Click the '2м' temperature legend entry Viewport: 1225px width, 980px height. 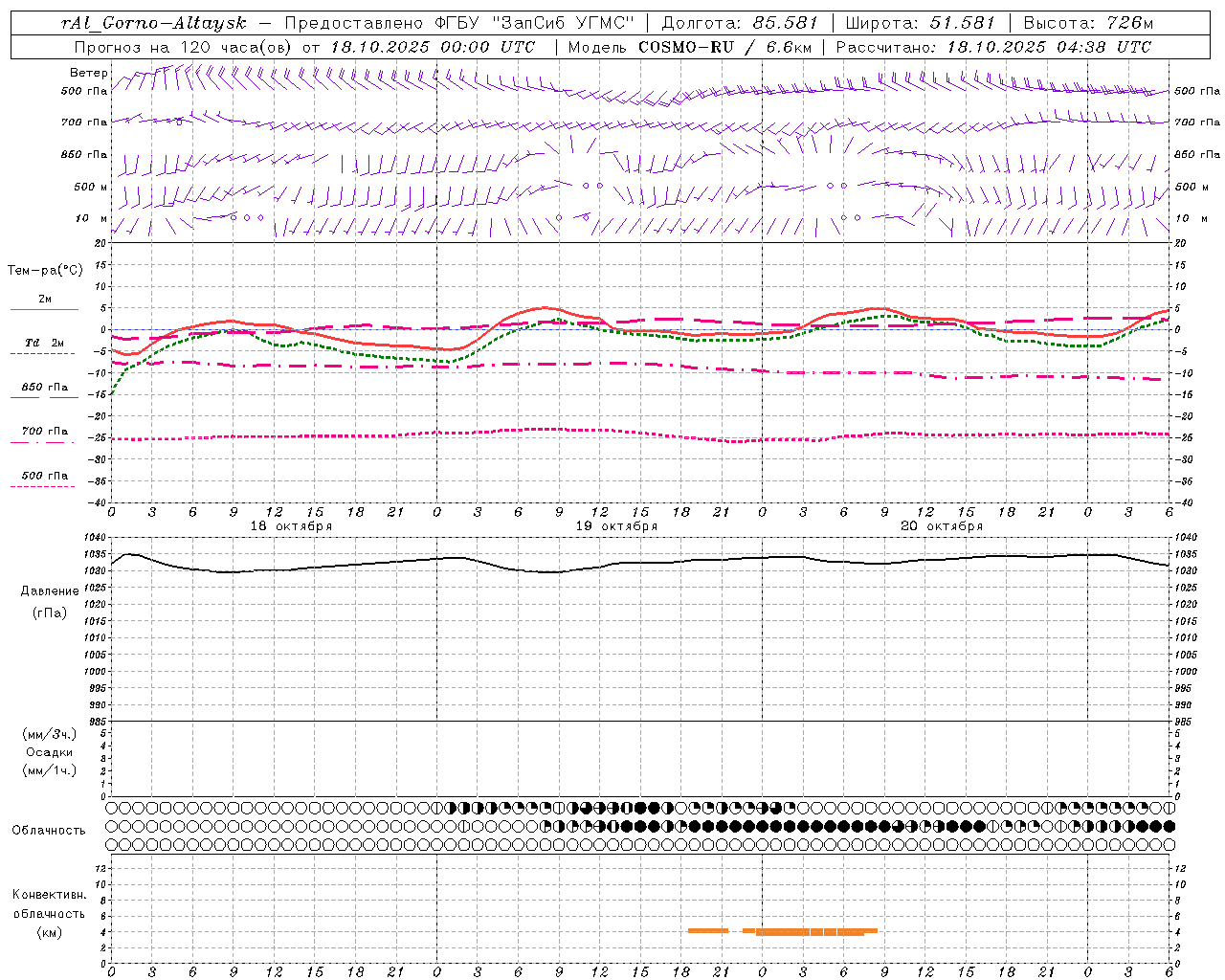(x=45, y=299)
